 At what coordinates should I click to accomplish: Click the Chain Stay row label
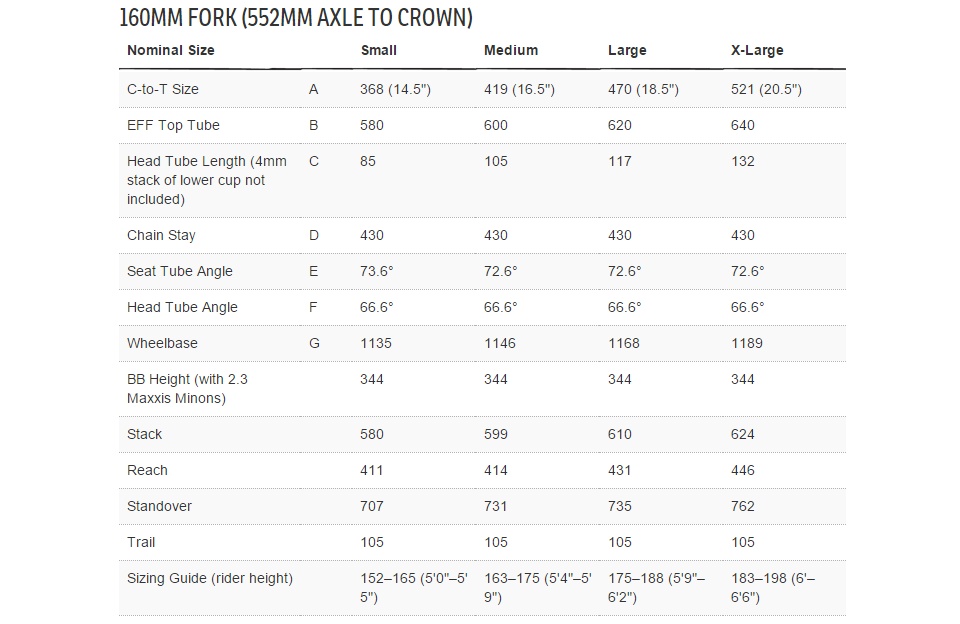click(x=161, y=235)
